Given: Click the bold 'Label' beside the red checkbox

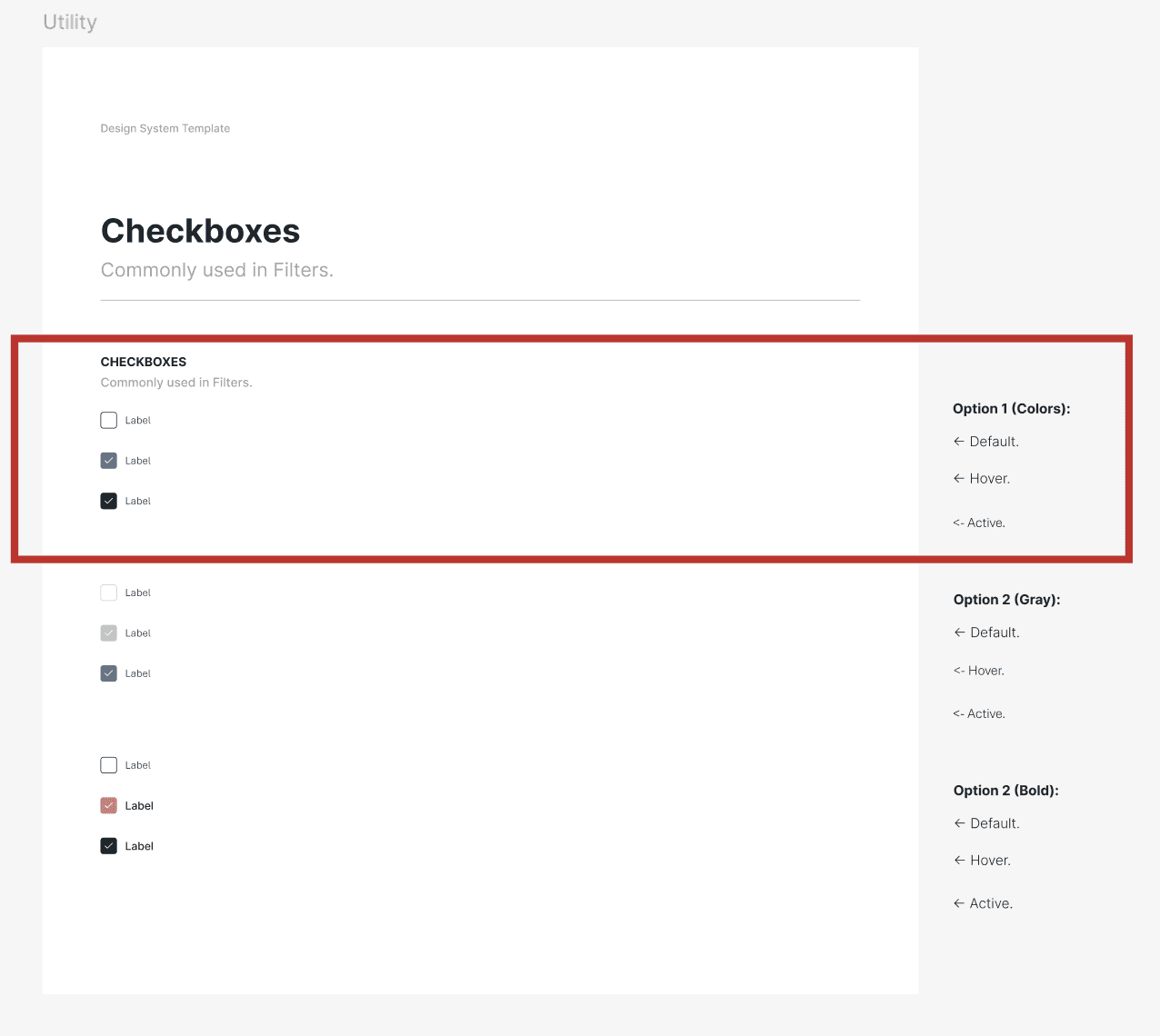Looking at the screenshot, I should (139, 806).
